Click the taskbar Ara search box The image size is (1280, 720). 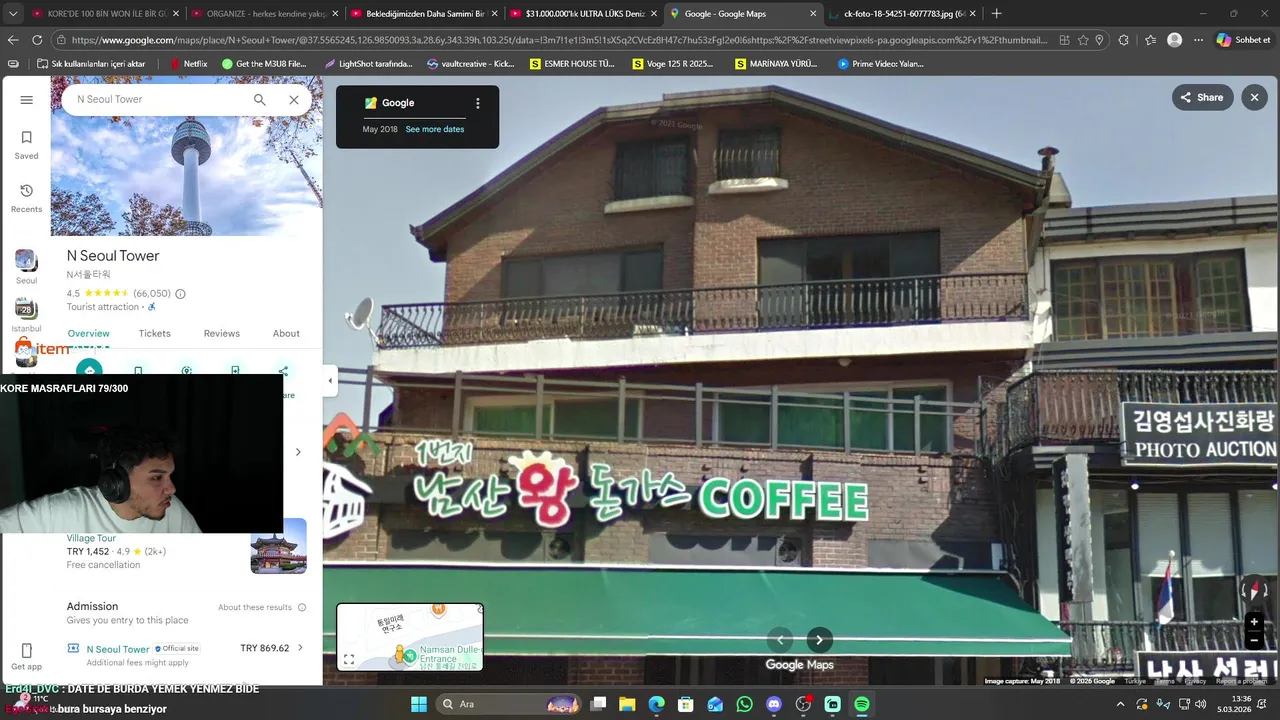tap(510, 704)
